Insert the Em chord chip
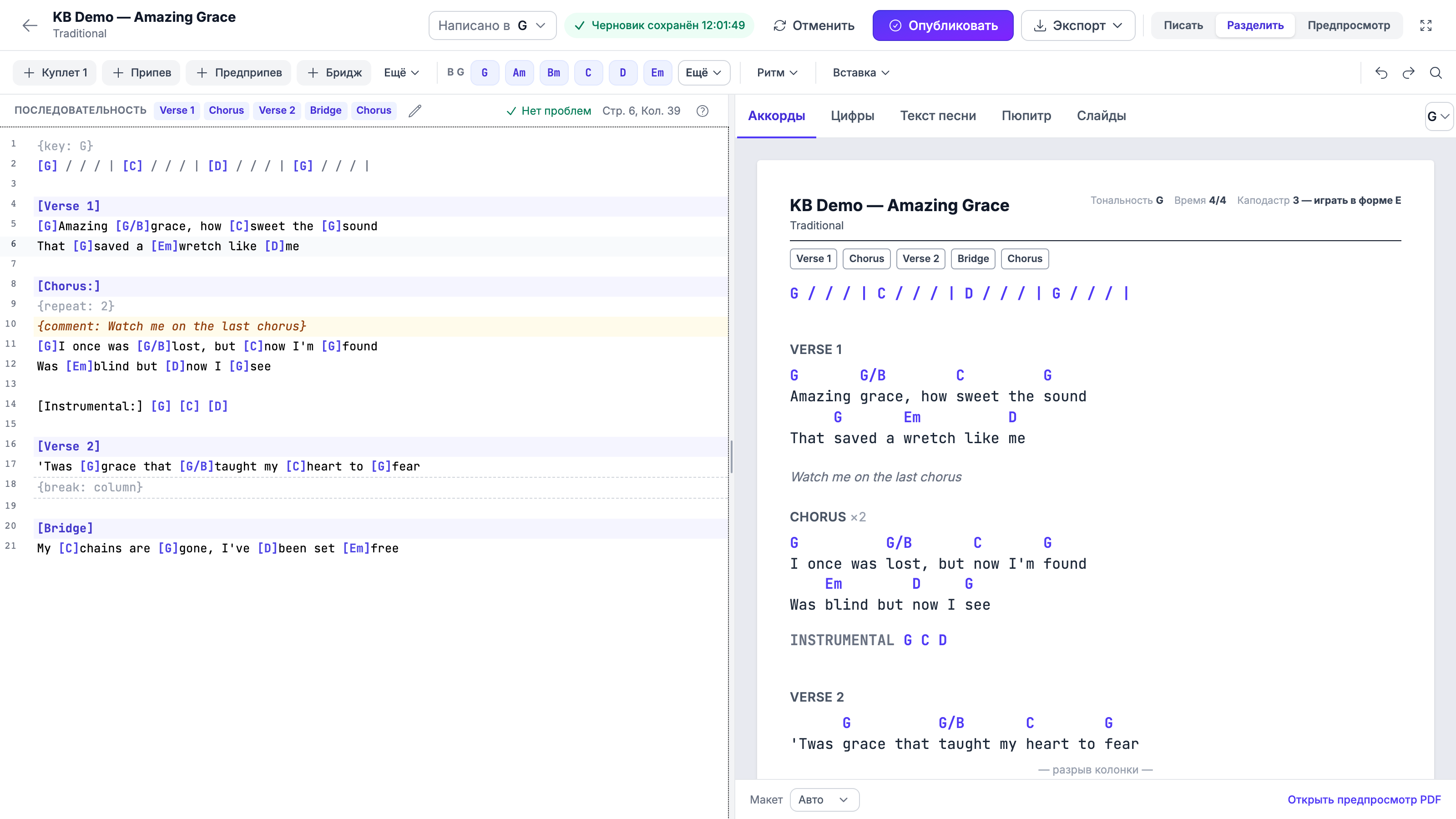Image resolution: width=1456 pixels, height=819 pixels. point(657,72)
